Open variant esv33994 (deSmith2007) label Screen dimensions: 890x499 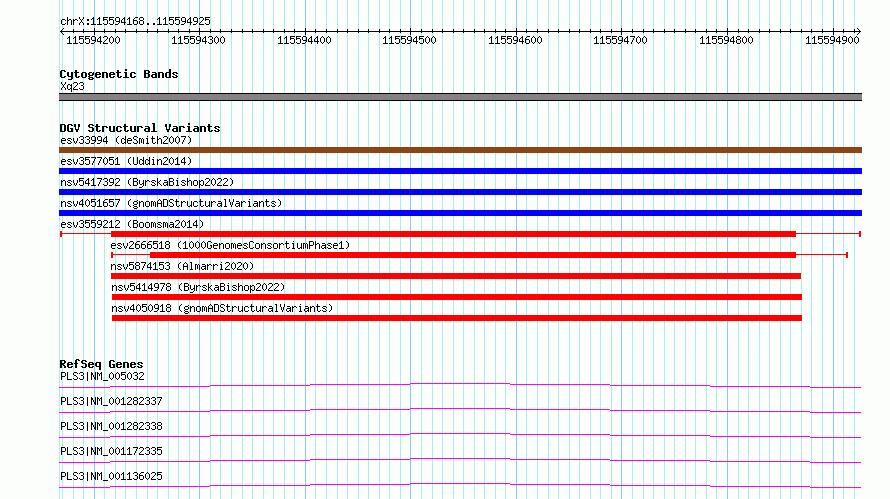[x=126, y=140]
